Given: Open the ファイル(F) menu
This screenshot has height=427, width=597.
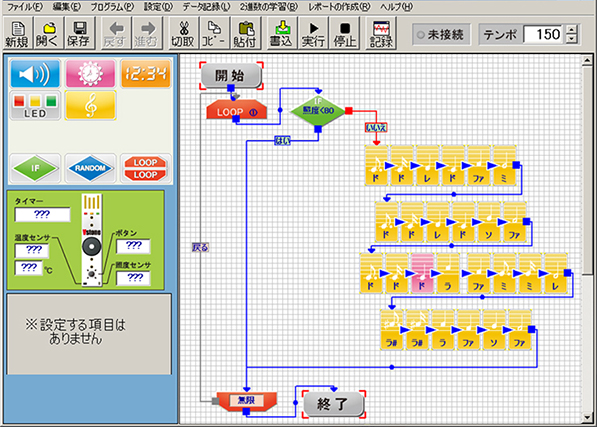Looking at the screenshot, I should click(x=25, y=6).
